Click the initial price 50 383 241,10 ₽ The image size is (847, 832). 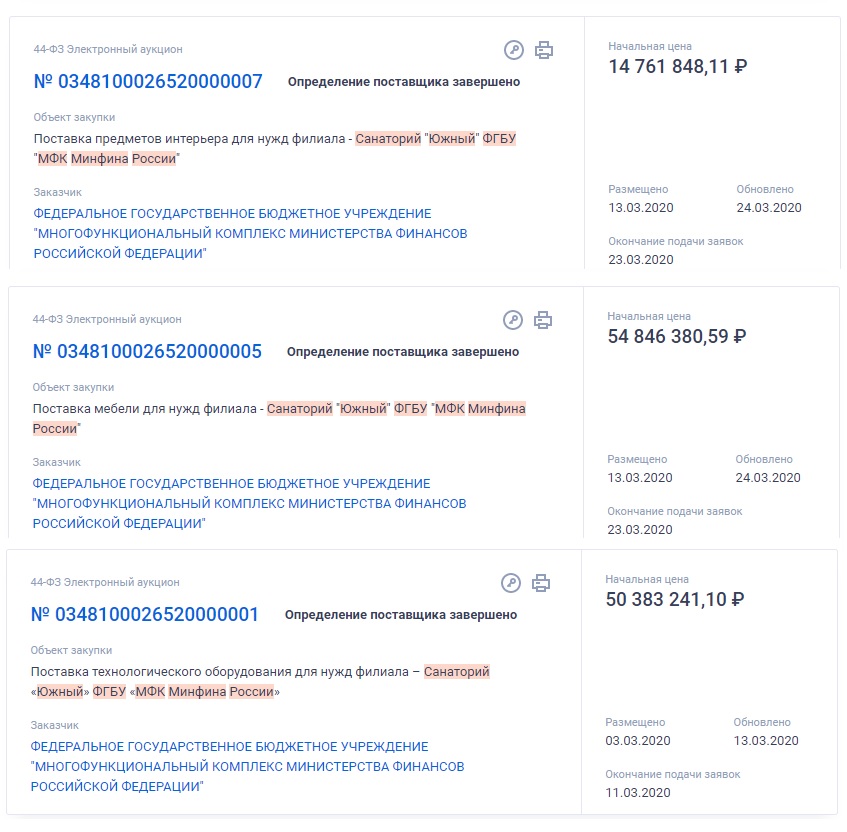click(675, 599)
